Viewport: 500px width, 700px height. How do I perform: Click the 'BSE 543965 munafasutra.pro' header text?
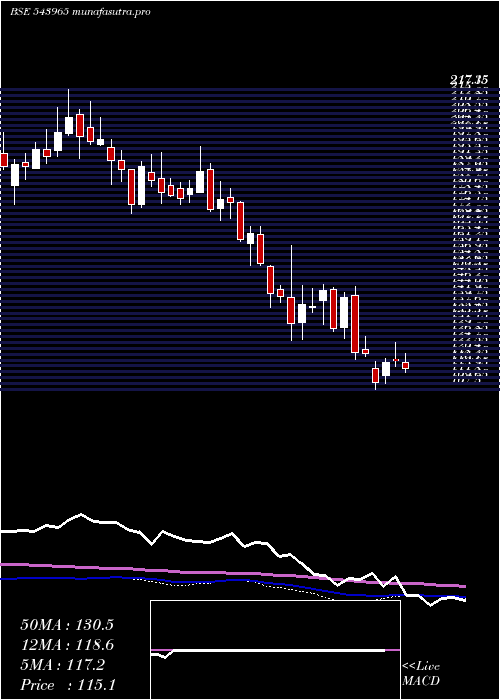[80, 12]
